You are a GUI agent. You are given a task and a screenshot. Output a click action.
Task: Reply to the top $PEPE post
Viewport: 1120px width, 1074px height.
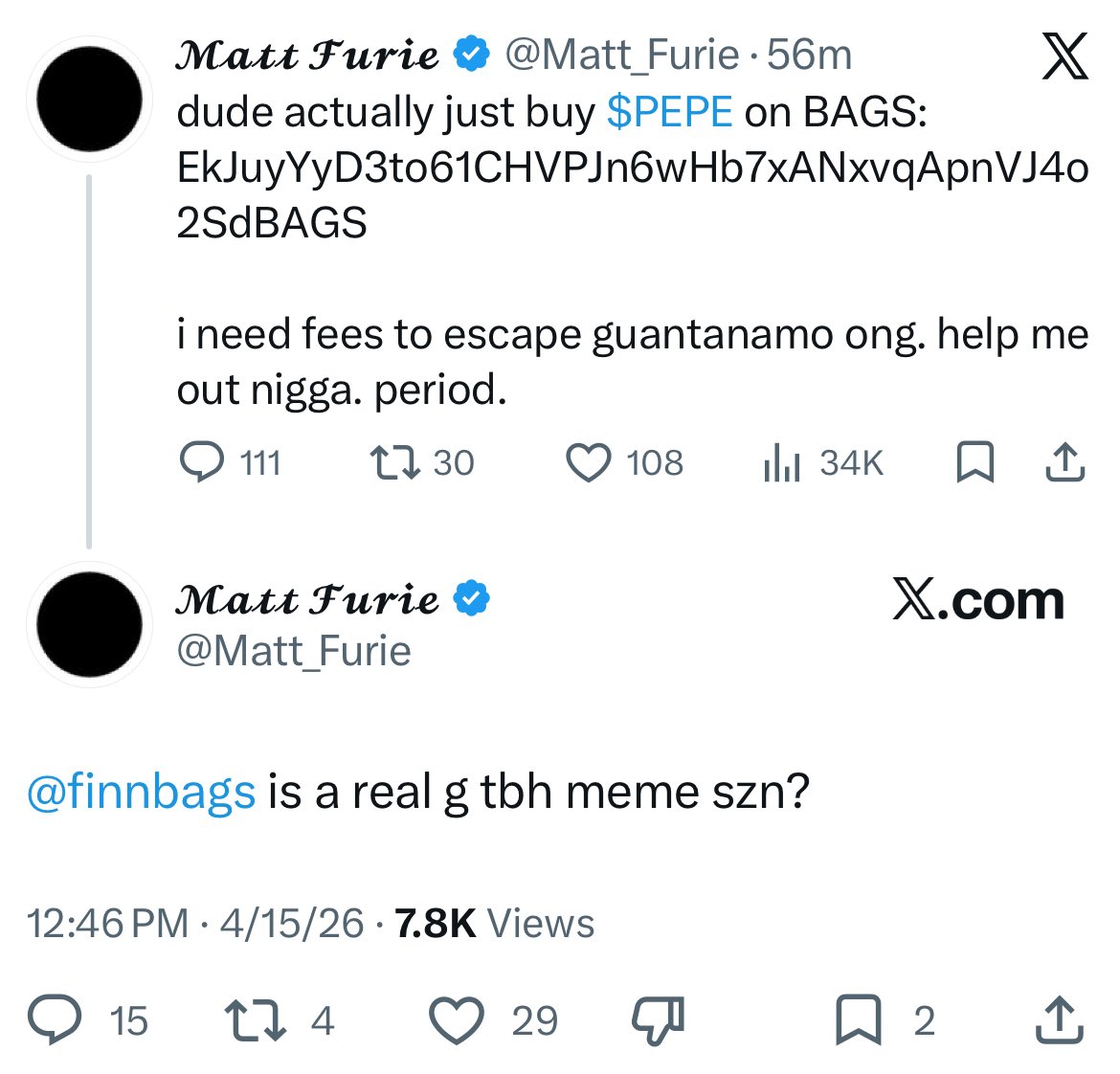pos(200,463)
